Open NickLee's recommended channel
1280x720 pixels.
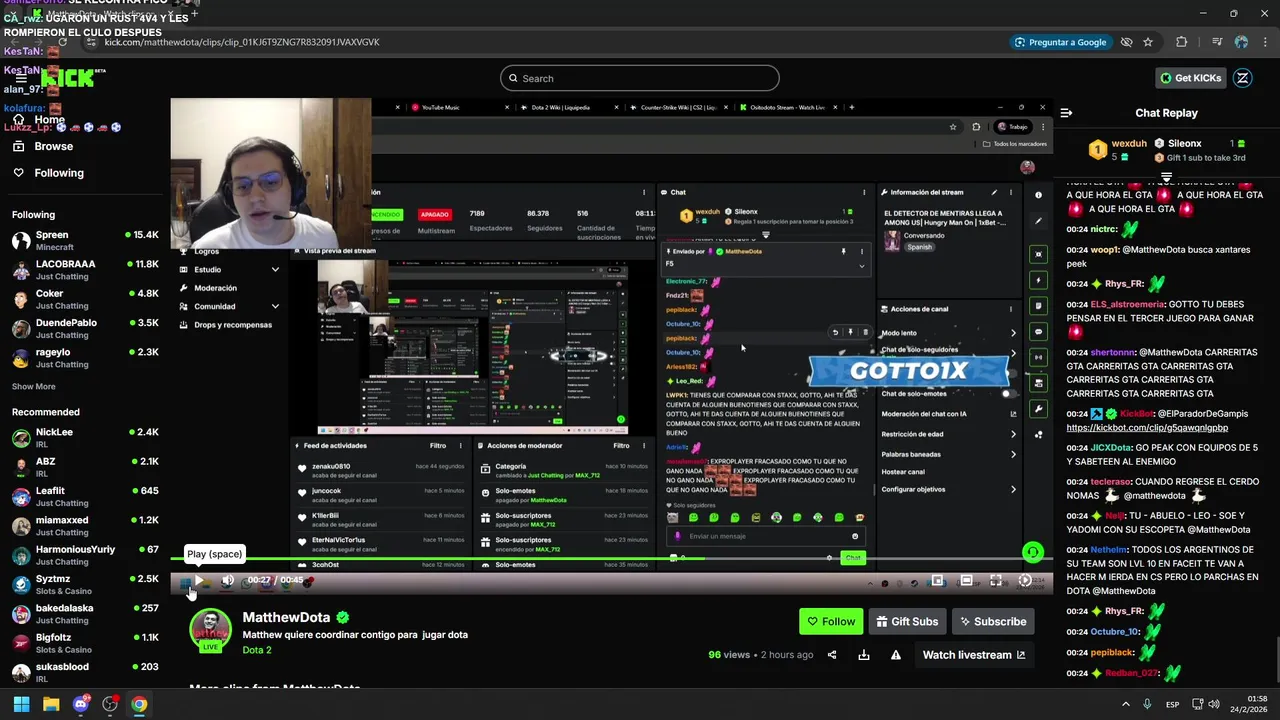click(x=84, y=437)
